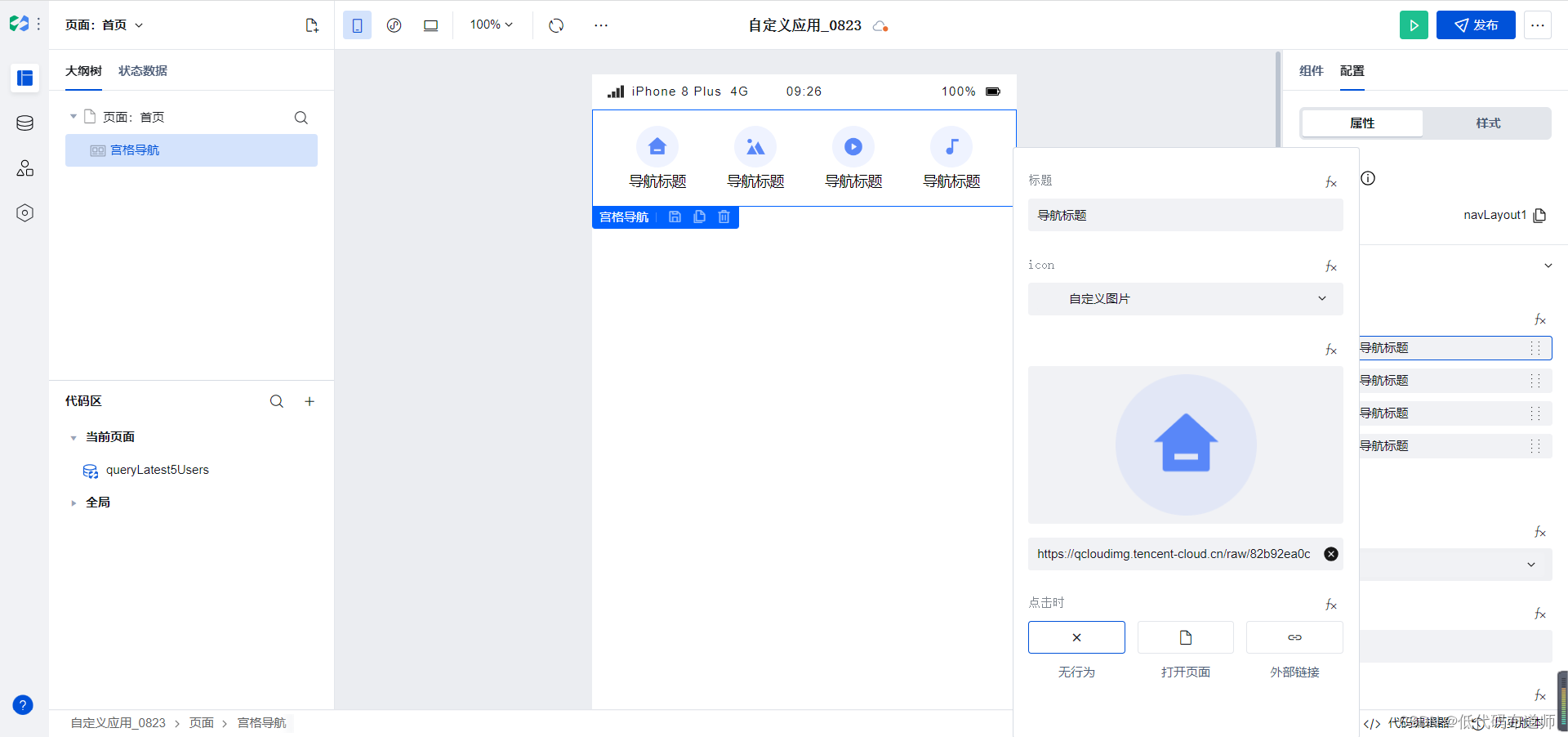The image size is (1568, 737).
Task: Click the image icon in navigation grid
Action: pos(755,147)
